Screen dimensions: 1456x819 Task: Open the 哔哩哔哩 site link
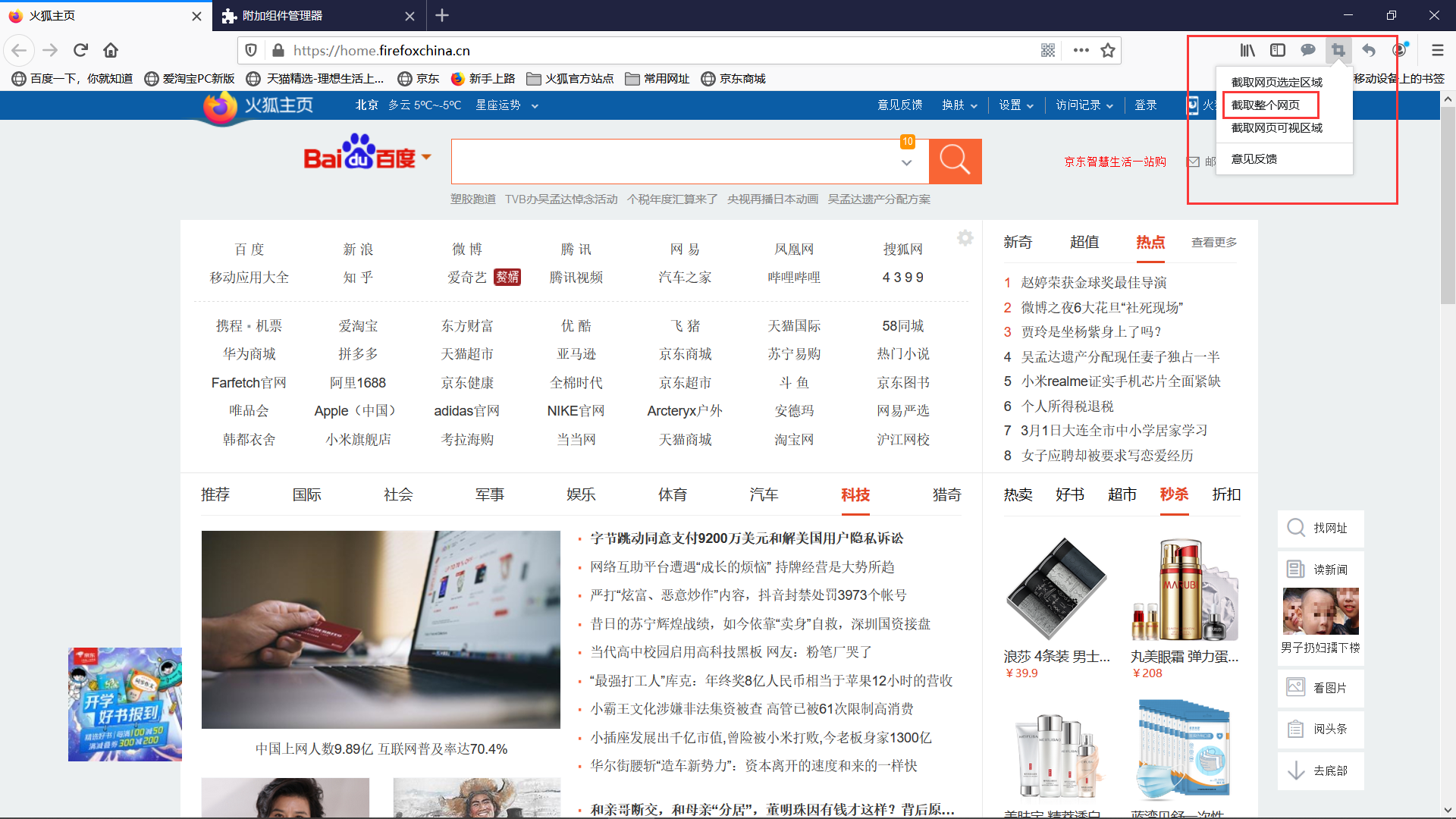pyautogui.click(x=794, y=278)
